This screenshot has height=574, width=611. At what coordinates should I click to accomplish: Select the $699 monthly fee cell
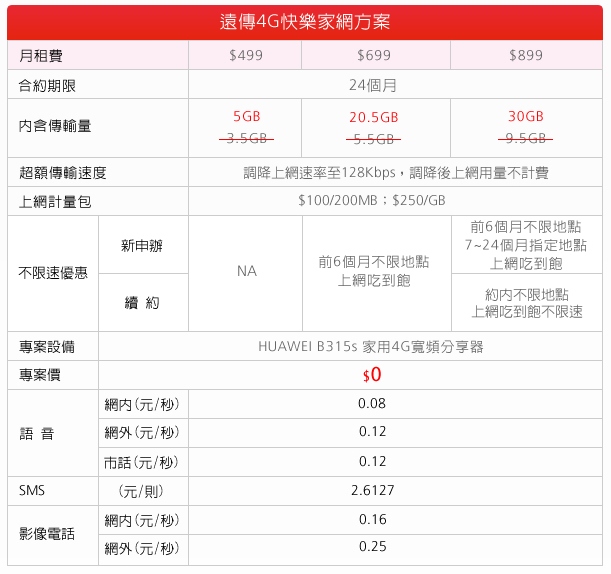click(374, 55)
